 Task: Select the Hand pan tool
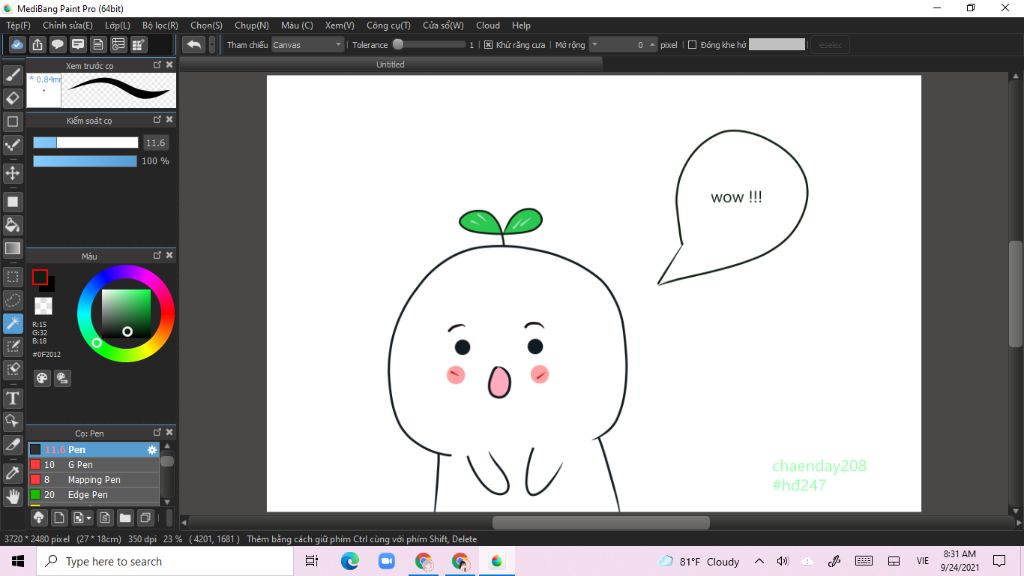click(x=12, y=497)
